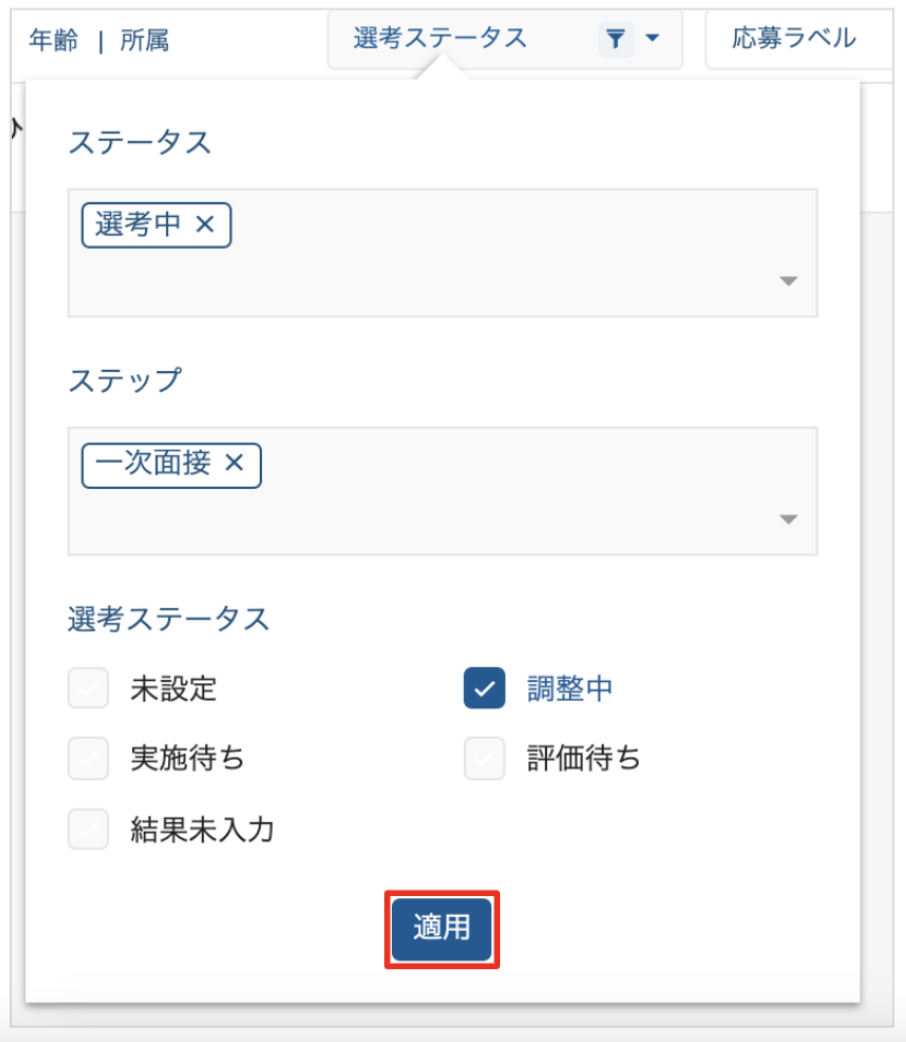The height and width of the screenshot is (1042, 906).
Task: Check the 結果未入力 checkbox
Action: click(x=88, y=829)
